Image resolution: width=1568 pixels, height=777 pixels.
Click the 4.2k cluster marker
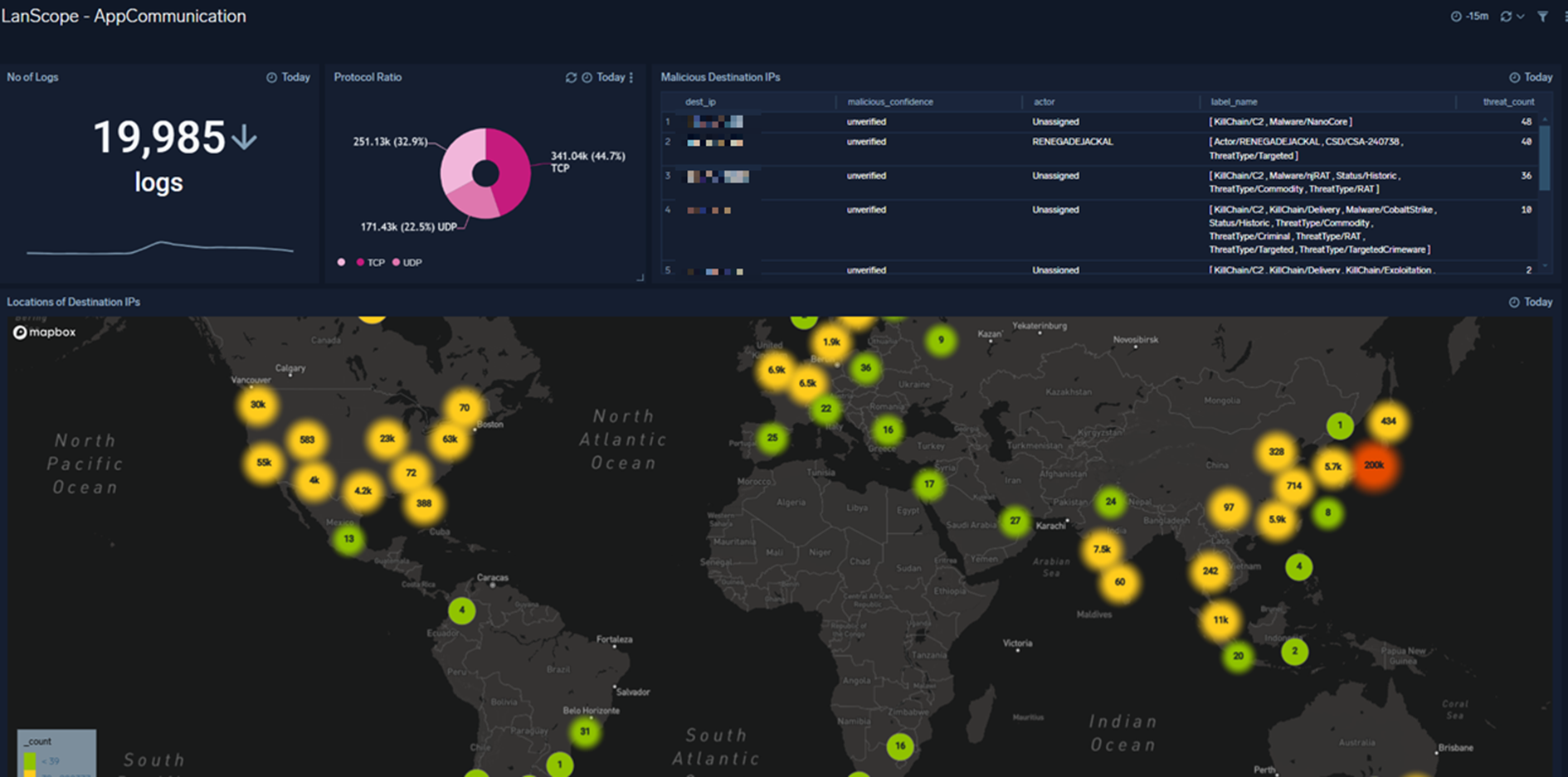(363, 491)
